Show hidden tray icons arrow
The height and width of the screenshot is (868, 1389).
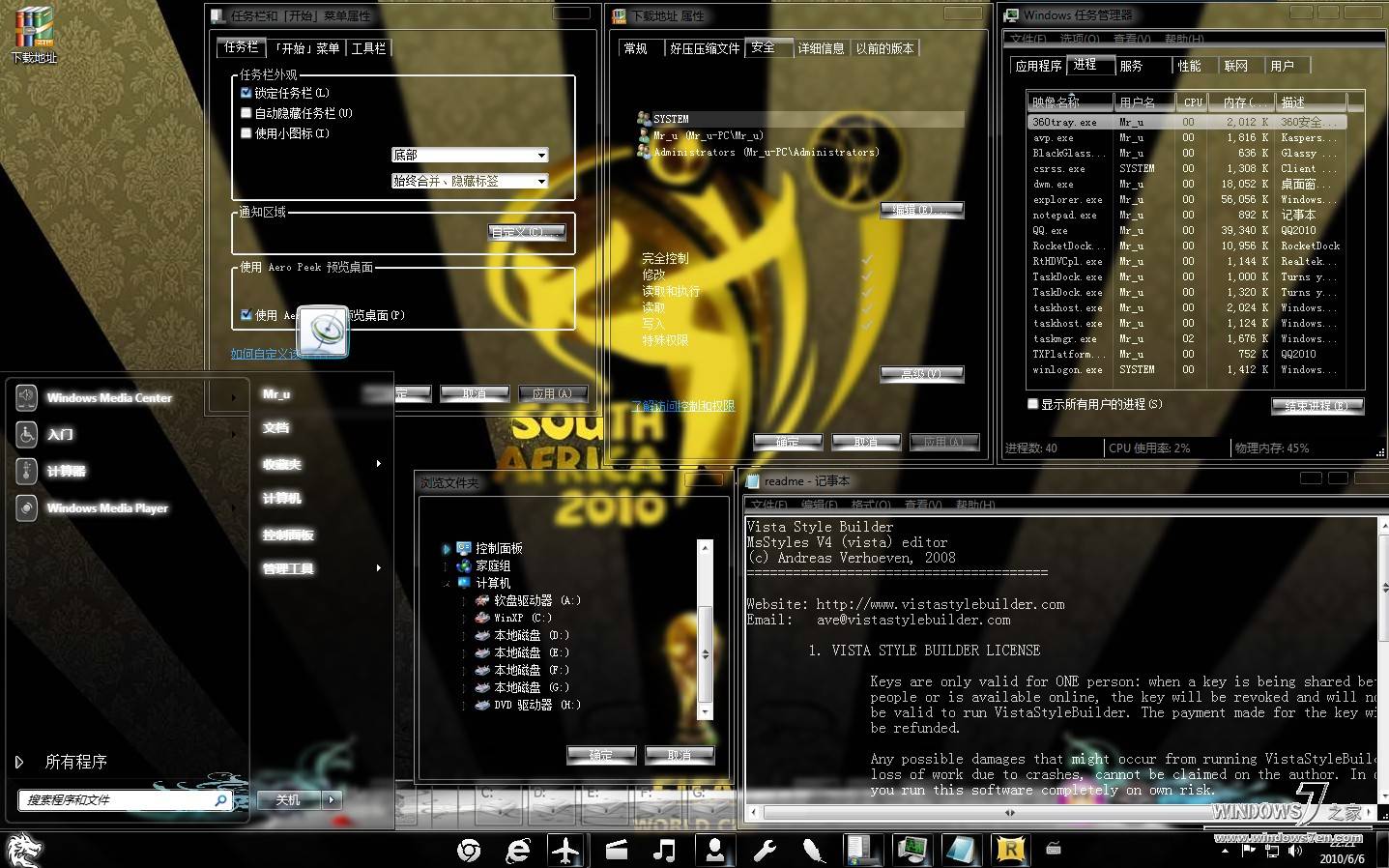click(1226, 852)
